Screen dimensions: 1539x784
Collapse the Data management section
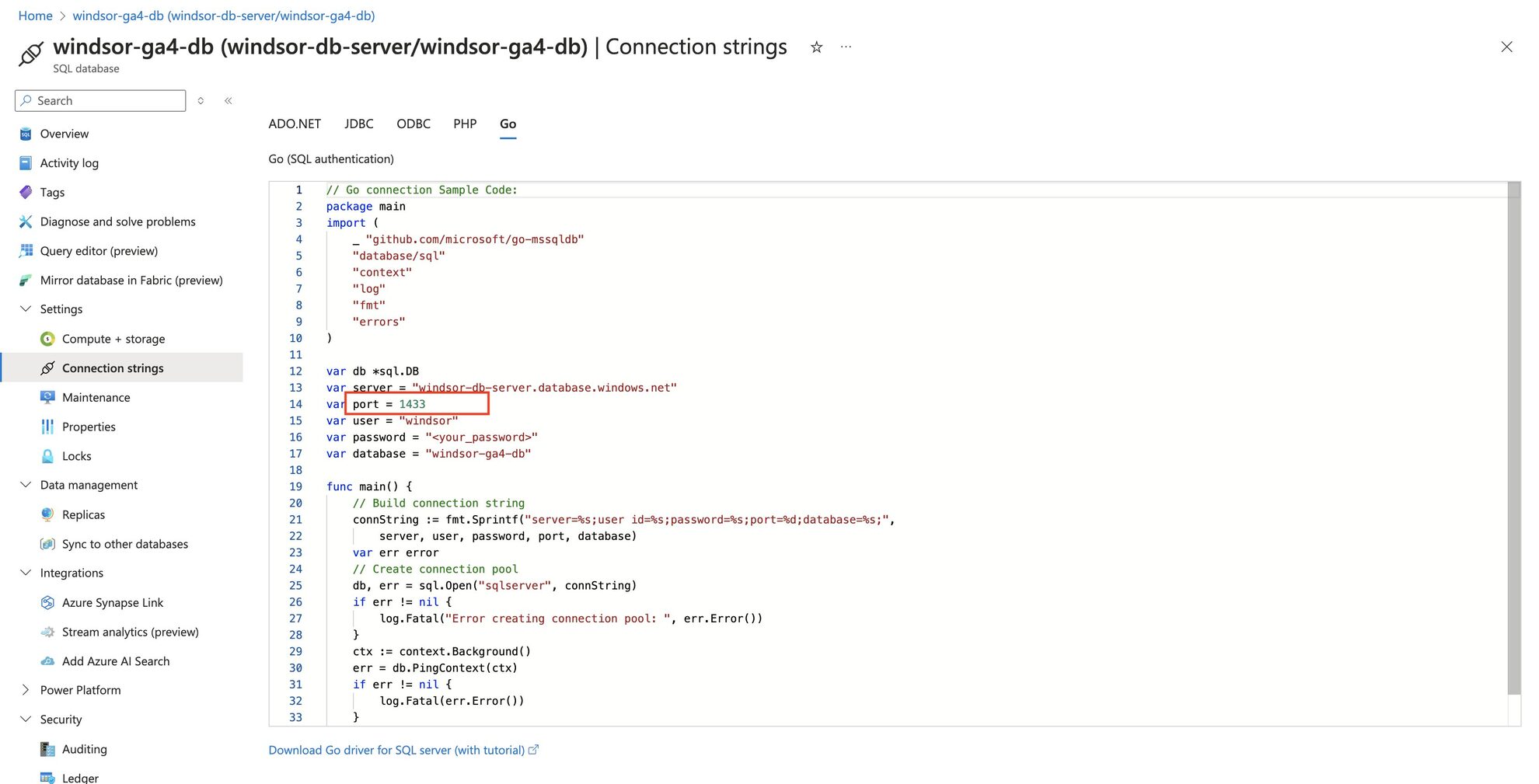[26, 485]
